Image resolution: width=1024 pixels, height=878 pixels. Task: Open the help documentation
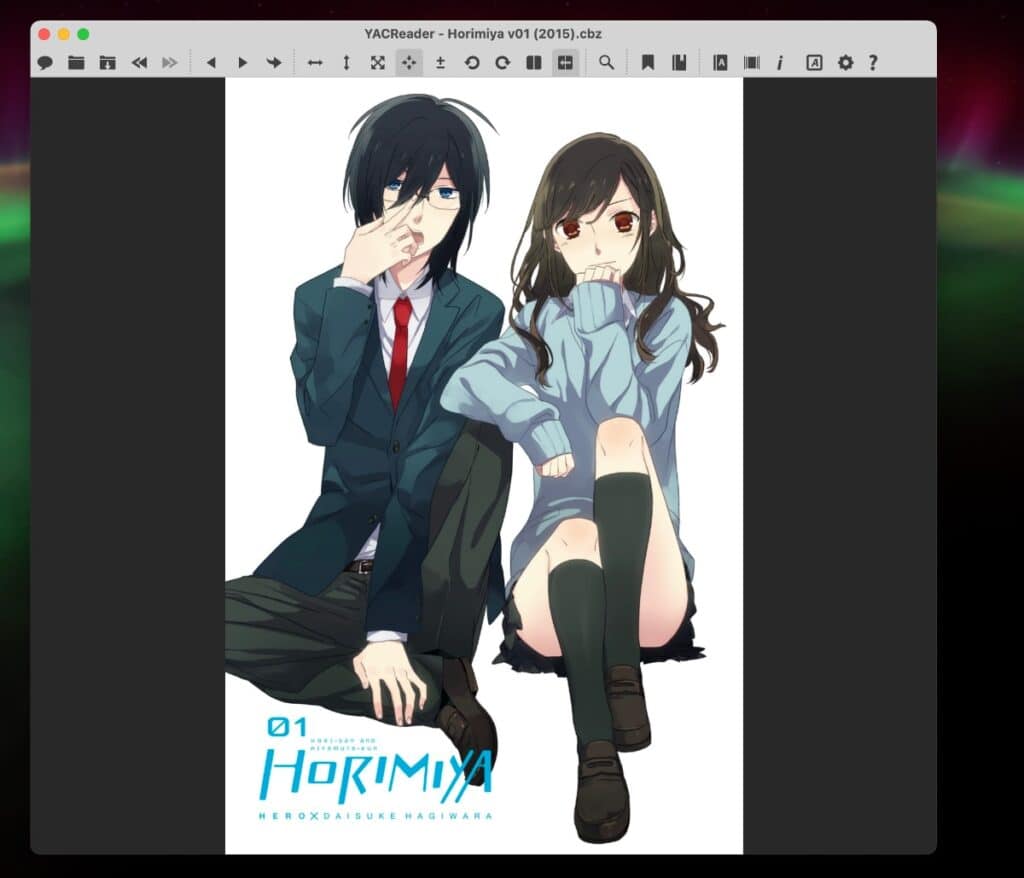point(872,62)
